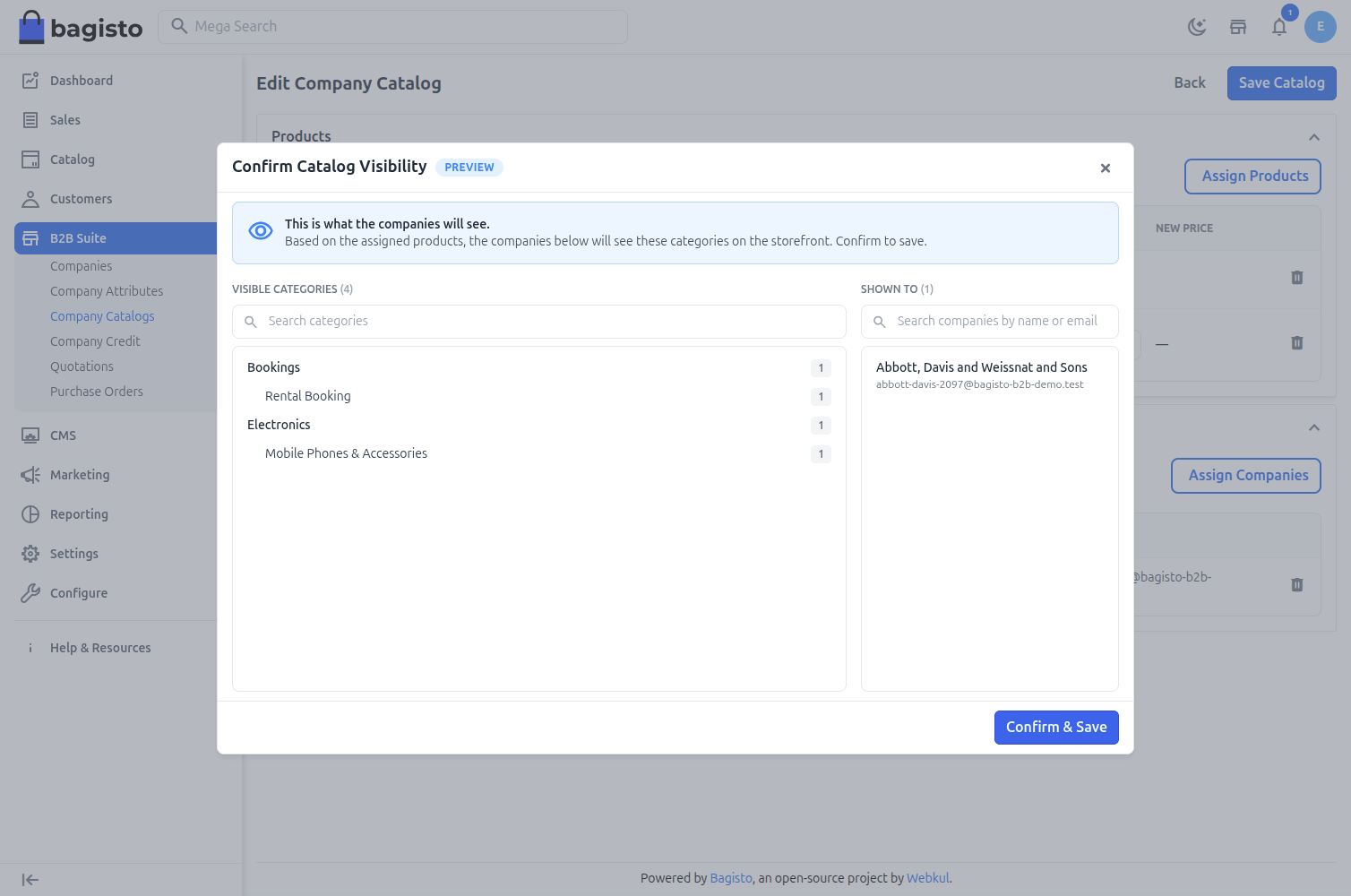This screenshot has height=896, width=1351.
Task: Click the count badge next to Bookings
Action: 821,368
